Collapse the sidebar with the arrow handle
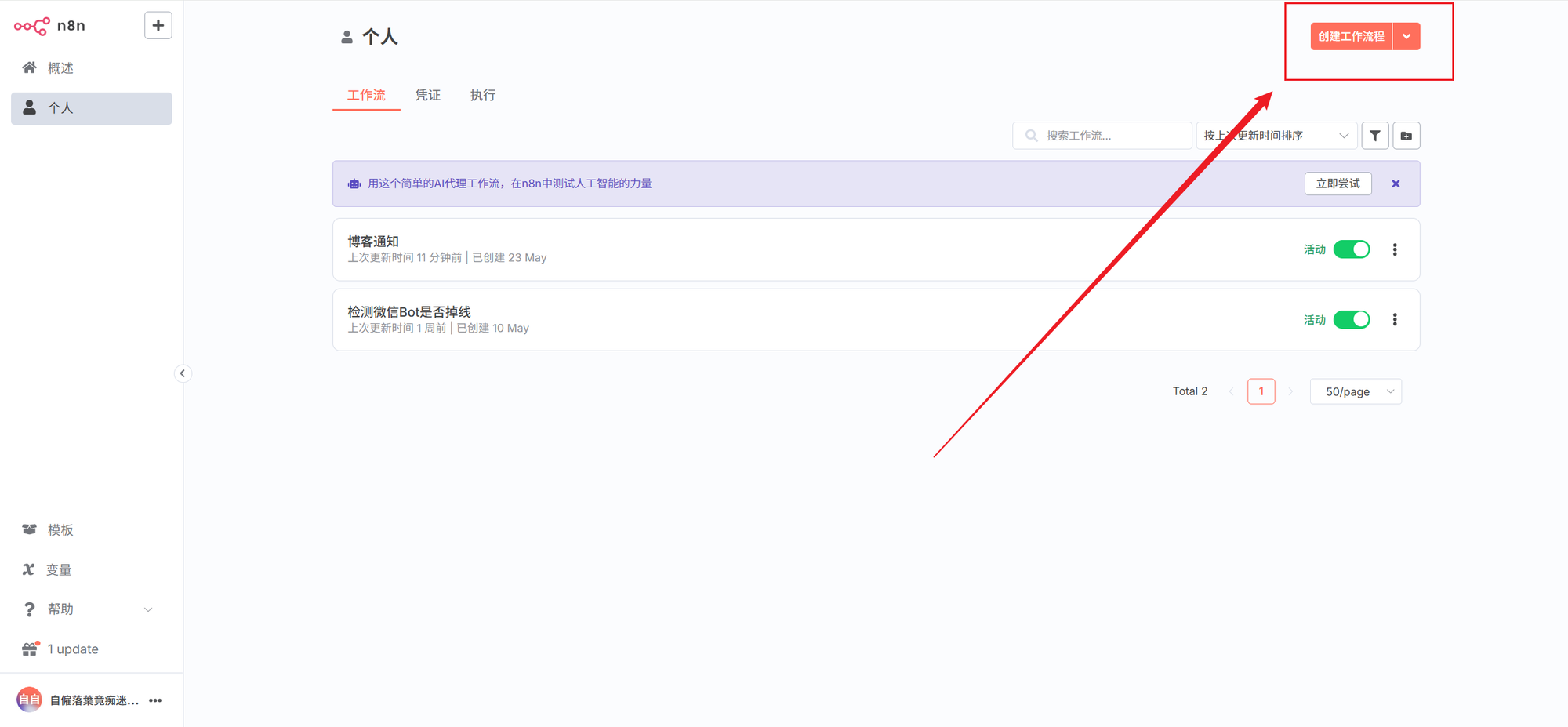The image size is (1568, 727). click(x=182, y=373)
